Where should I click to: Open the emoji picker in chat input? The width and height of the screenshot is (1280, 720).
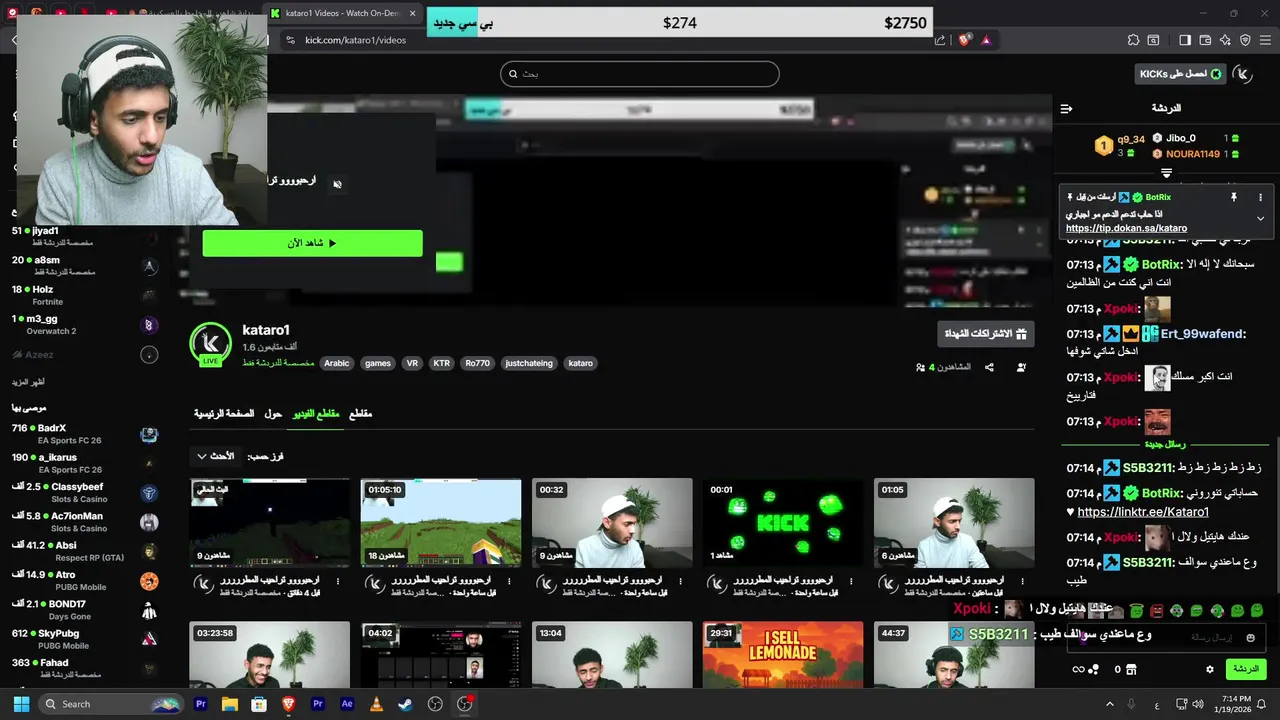click(1250, 638)
